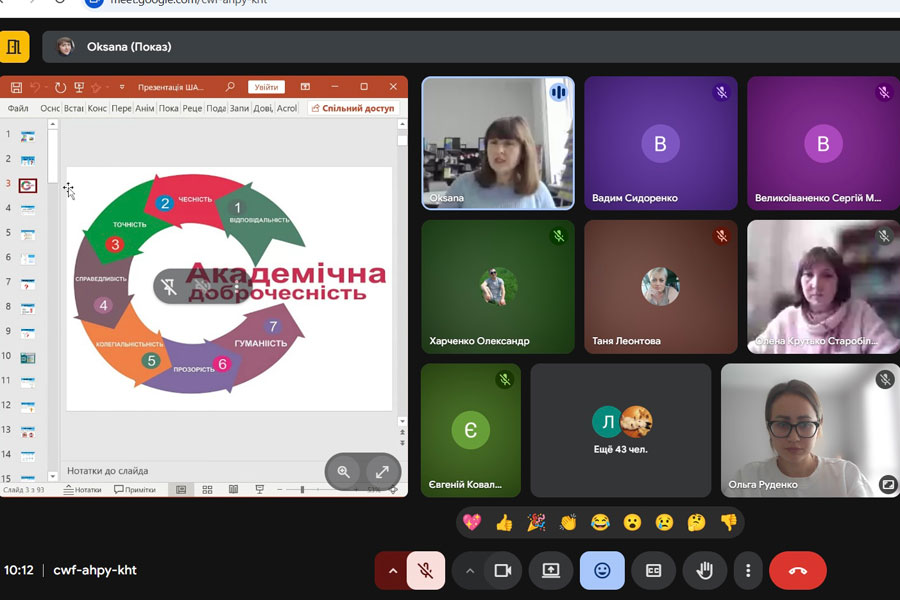Toggle the camera button

click(x=503, y=571)
